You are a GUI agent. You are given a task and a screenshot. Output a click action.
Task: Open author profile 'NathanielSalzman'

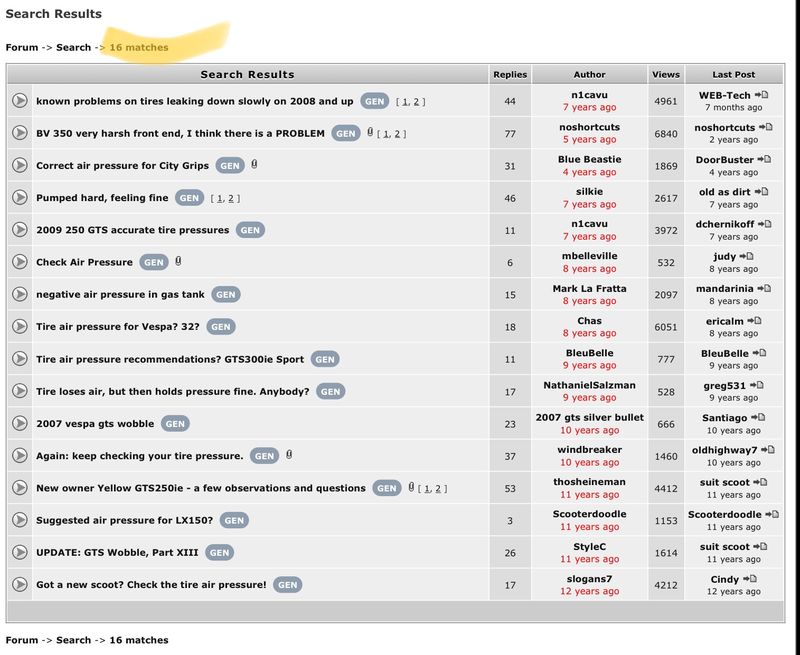click(589, 385)
